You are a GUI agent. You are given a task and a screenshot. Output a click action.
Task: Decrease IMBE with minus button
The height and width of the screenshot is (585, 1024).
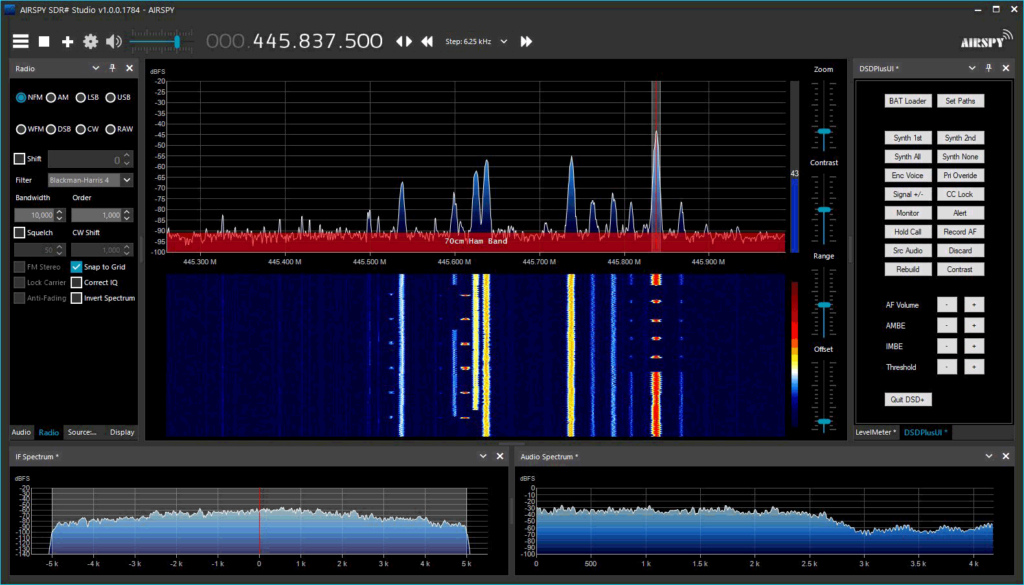pyautogui.click(x=947, y=347)
